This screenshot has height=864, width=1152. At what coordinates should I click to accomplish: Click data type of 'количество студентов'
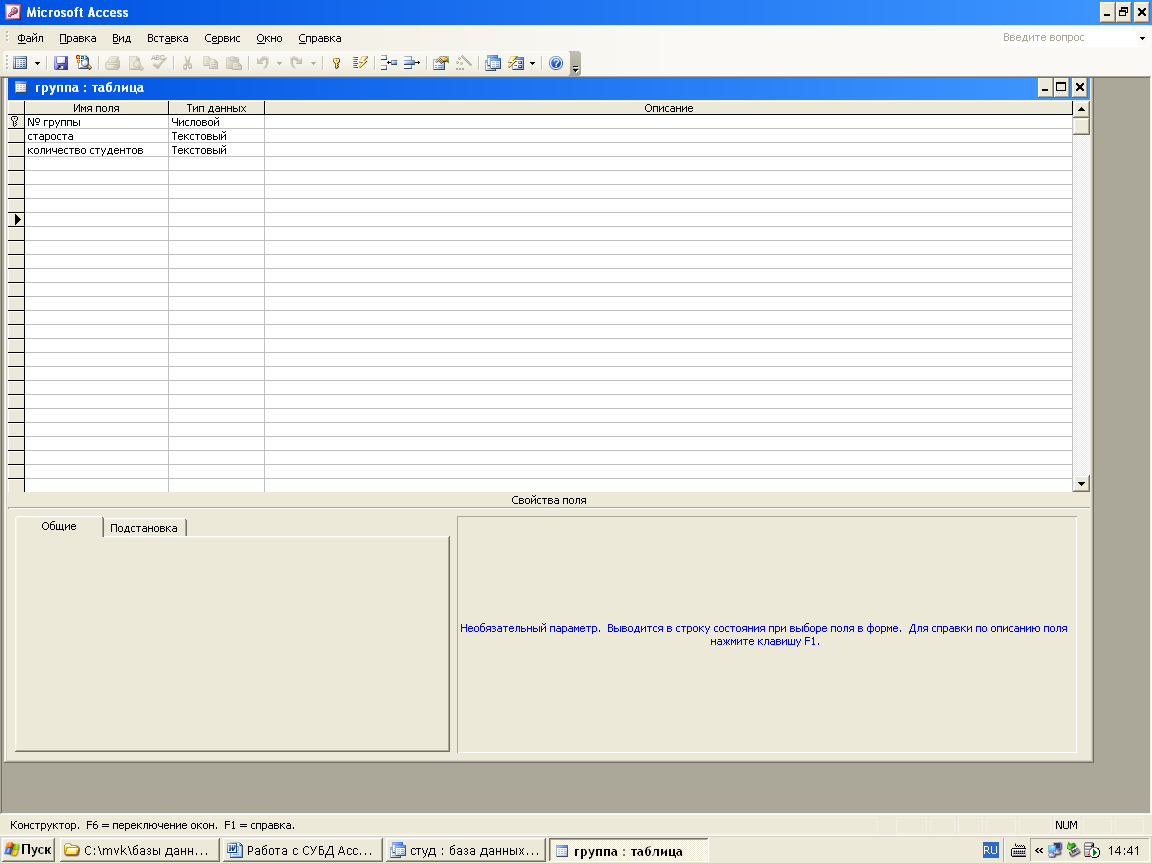[x=216, y=150]
